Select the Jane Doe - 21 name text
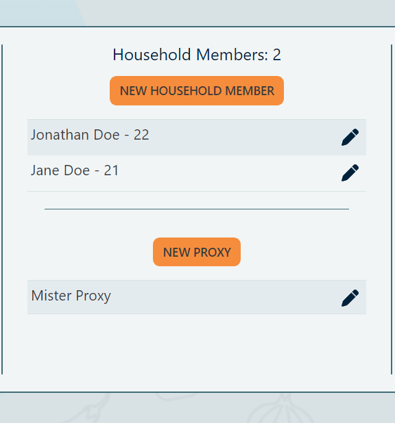 [x=75, y=171]
